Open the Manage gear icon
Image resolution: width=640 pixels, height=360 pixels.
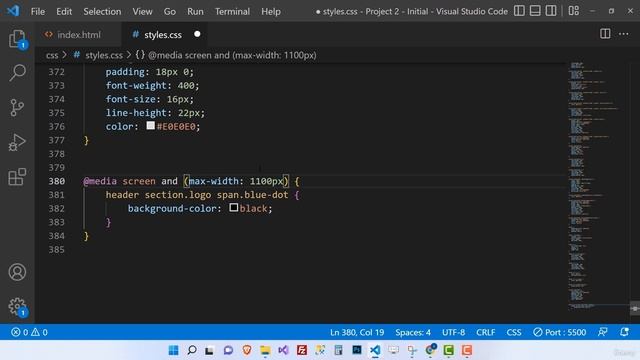point(17,306)
